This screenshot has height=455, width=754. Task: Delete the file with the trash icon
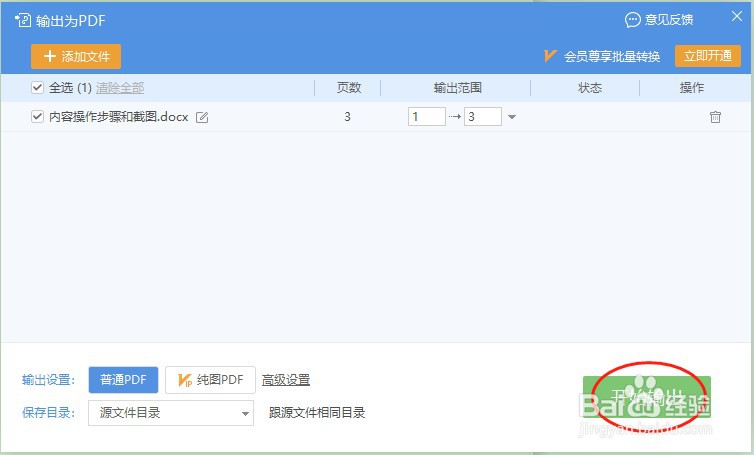(715, 117)
